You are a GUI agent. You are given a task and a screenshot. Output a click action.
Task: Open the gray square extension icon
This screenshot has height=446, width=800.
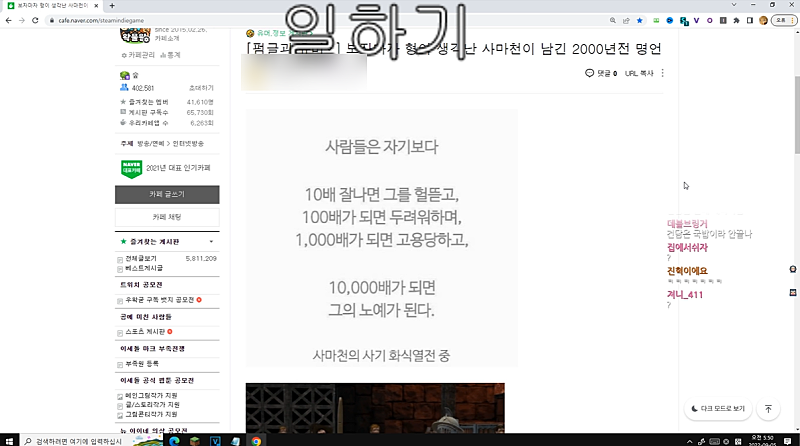pos(723,20)
